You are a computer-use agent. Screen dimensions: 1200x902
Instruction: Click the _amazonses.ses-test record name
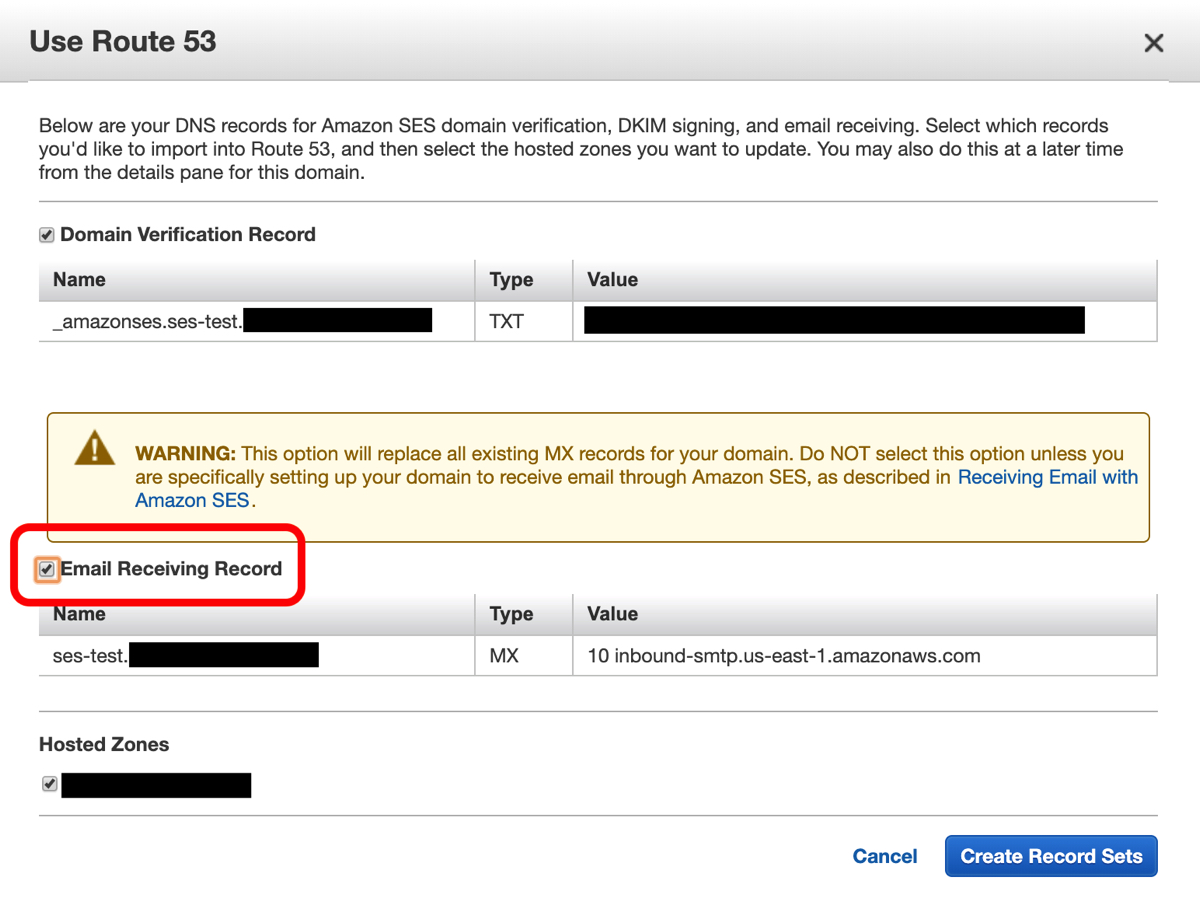pyautogui.click(x=147, y=322)
